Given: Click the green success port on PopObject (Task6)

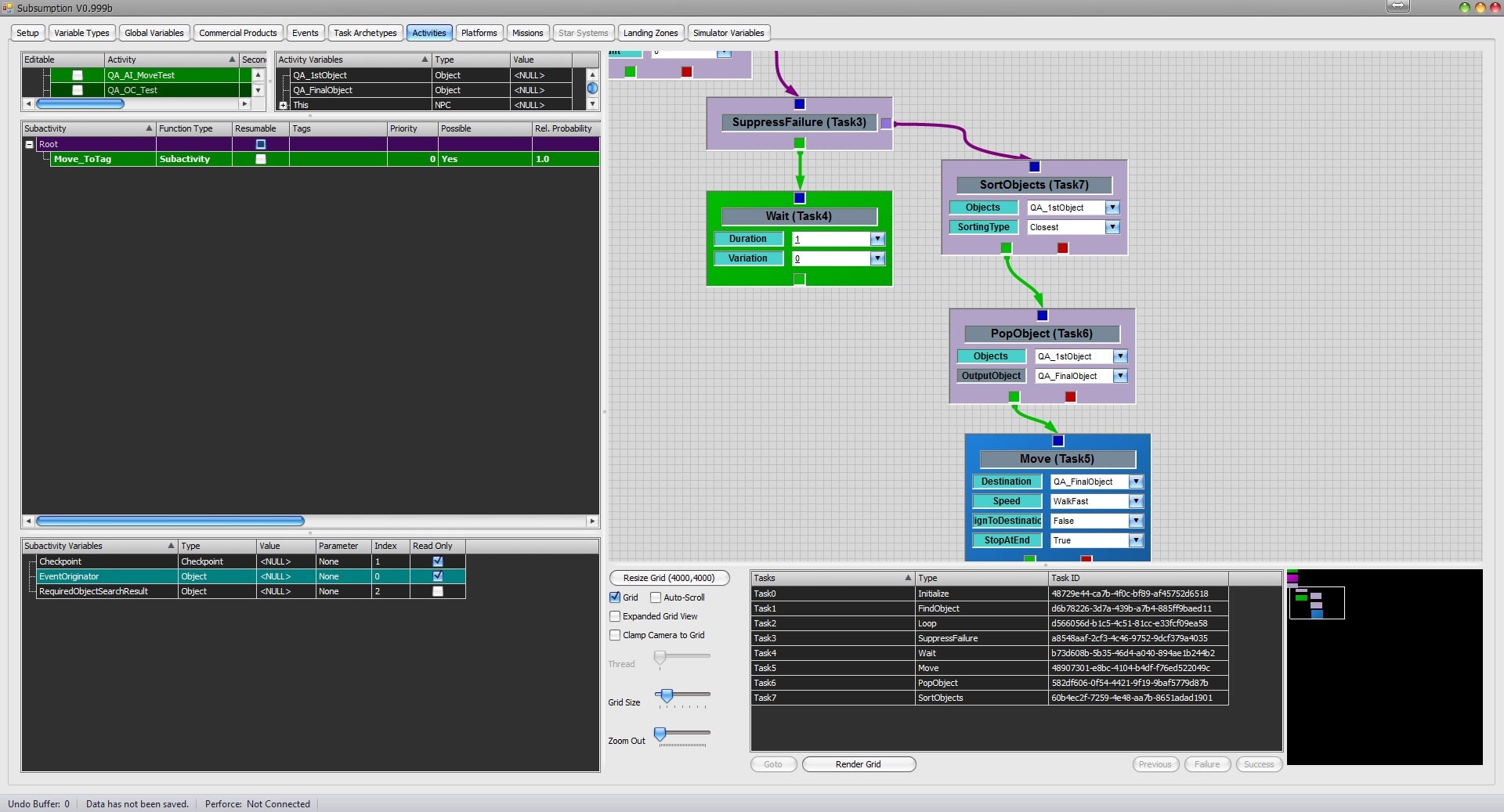Looking at the screenshot, I should pyautogui.click(x=1014, y=397).
